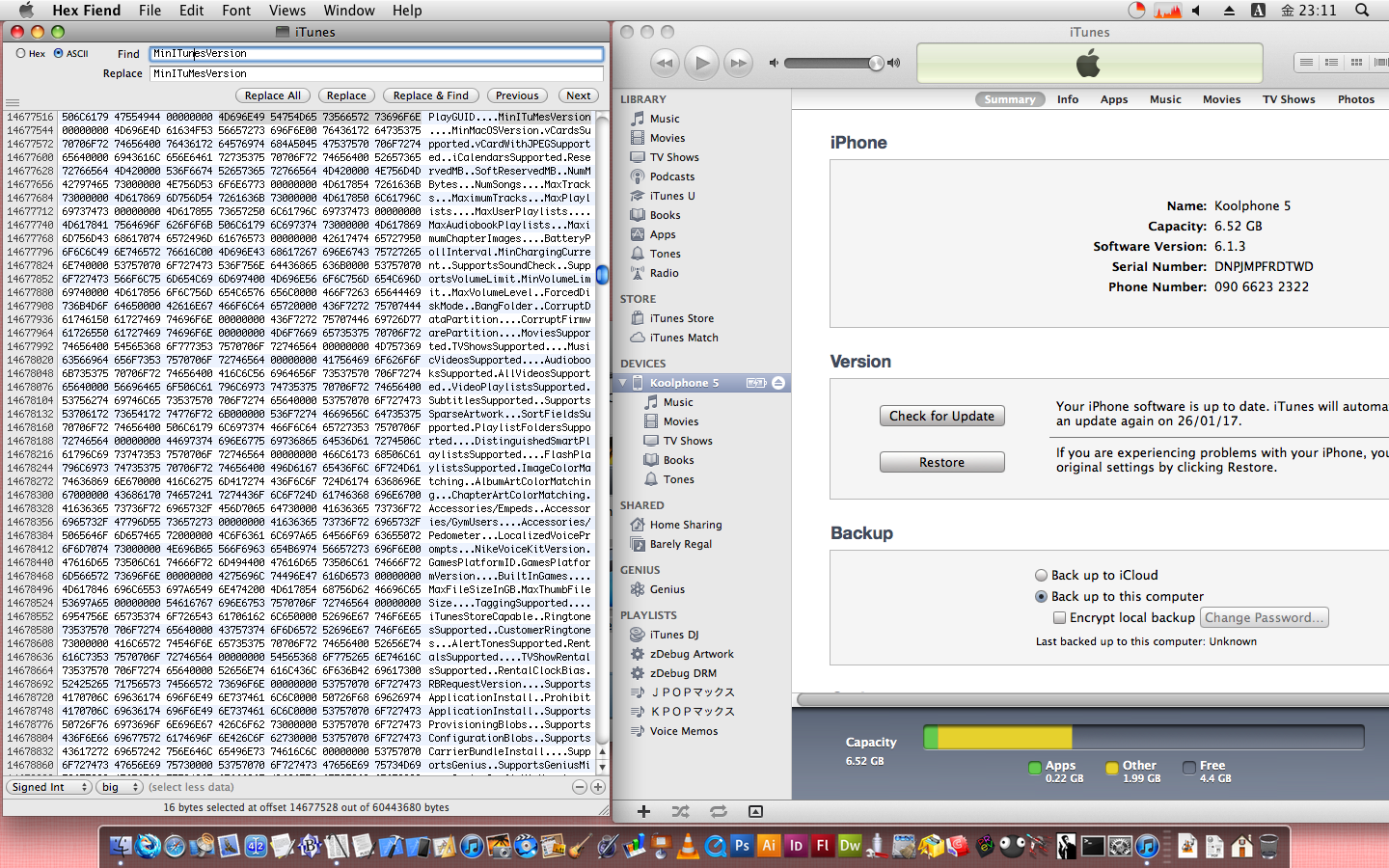Select Back up to iCloud option
Image resolution: width=1389 pixels, height=868 pixels.
point(1041,575)
